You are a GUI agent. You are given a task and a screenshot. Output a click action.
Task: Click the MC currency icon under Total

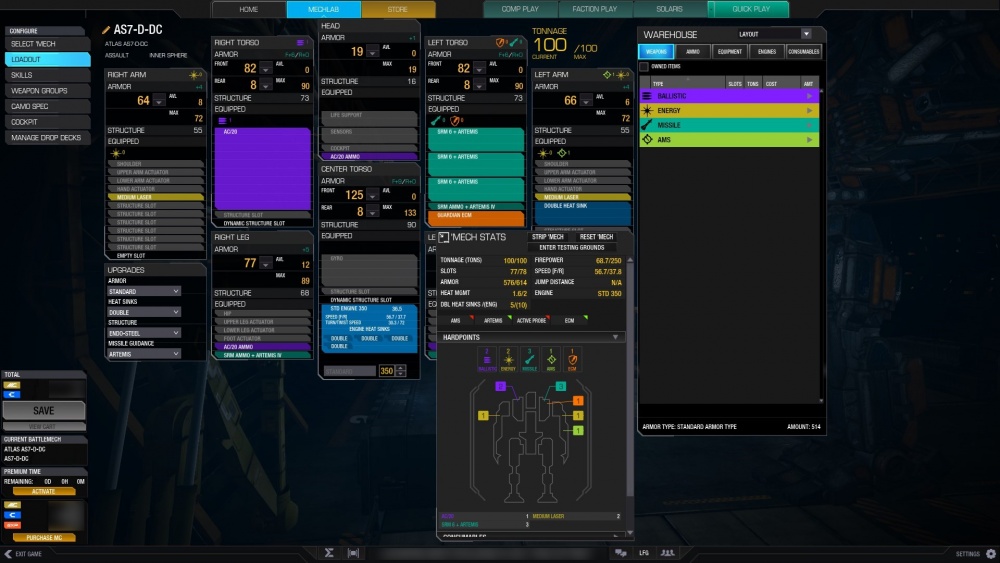[x=11, y=385]
